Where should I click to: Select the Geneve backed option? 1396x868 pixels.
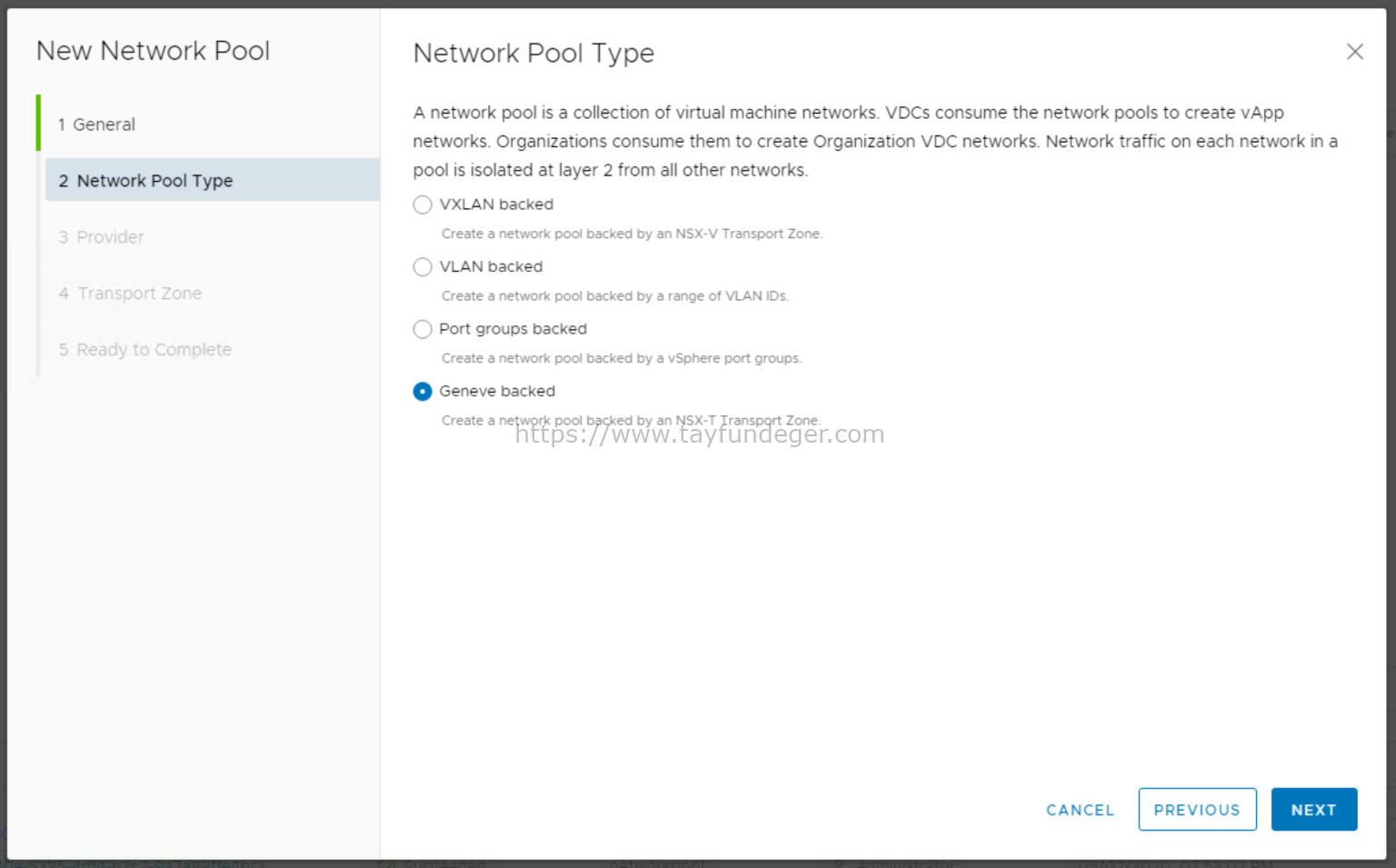[x=422, y=391]
